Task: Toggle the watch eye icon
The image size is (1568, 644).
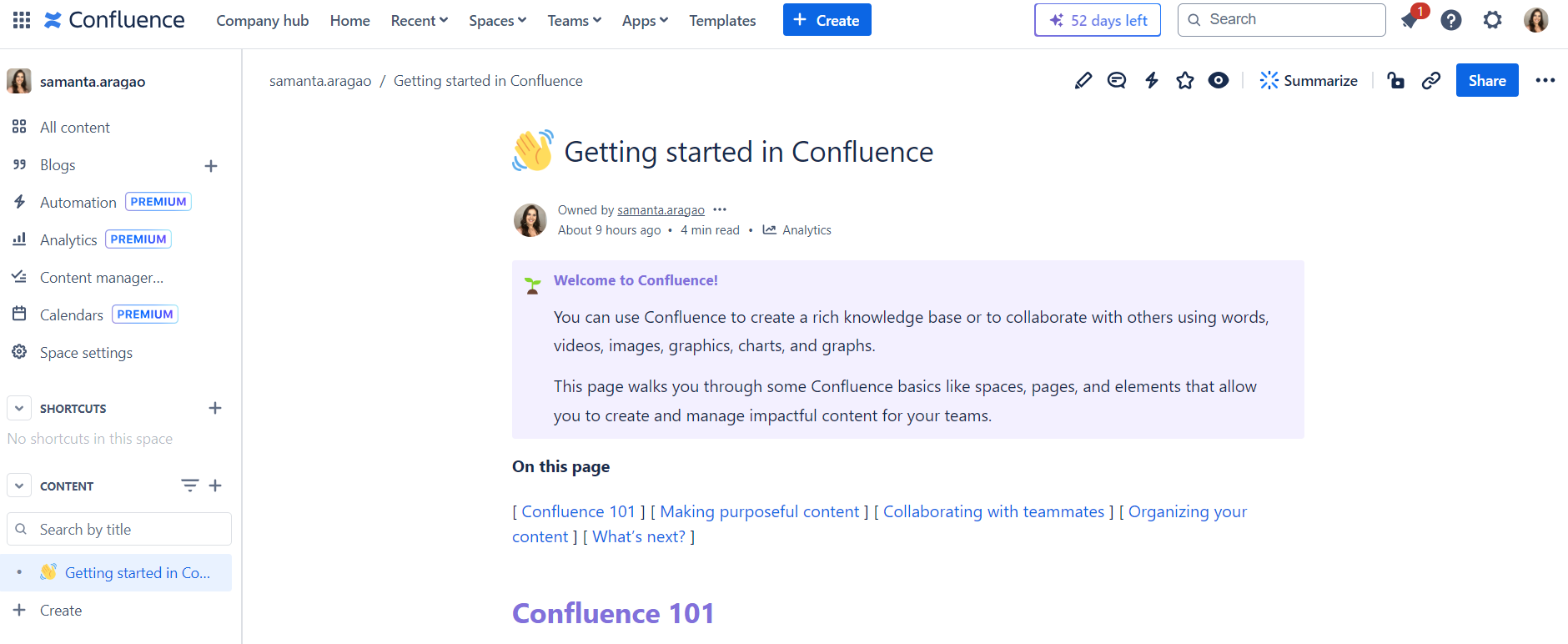Action: (x=1219, y=80)
